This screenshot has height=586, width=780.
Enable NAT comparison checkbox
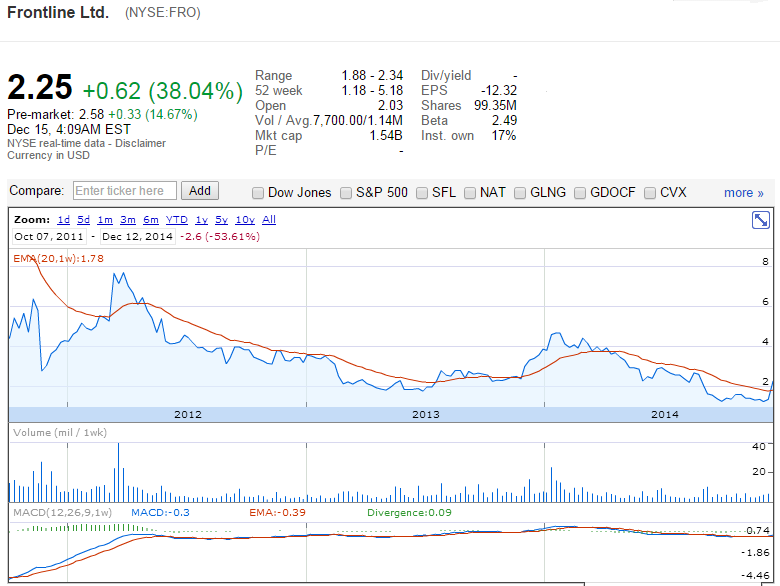click(x=470, y=193)
